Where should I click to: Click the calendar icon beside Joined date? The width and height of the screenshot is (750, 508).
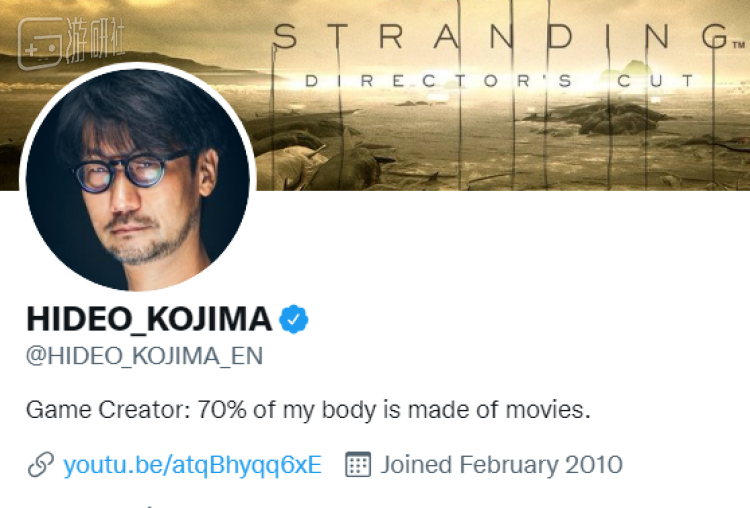pos(358,464)
